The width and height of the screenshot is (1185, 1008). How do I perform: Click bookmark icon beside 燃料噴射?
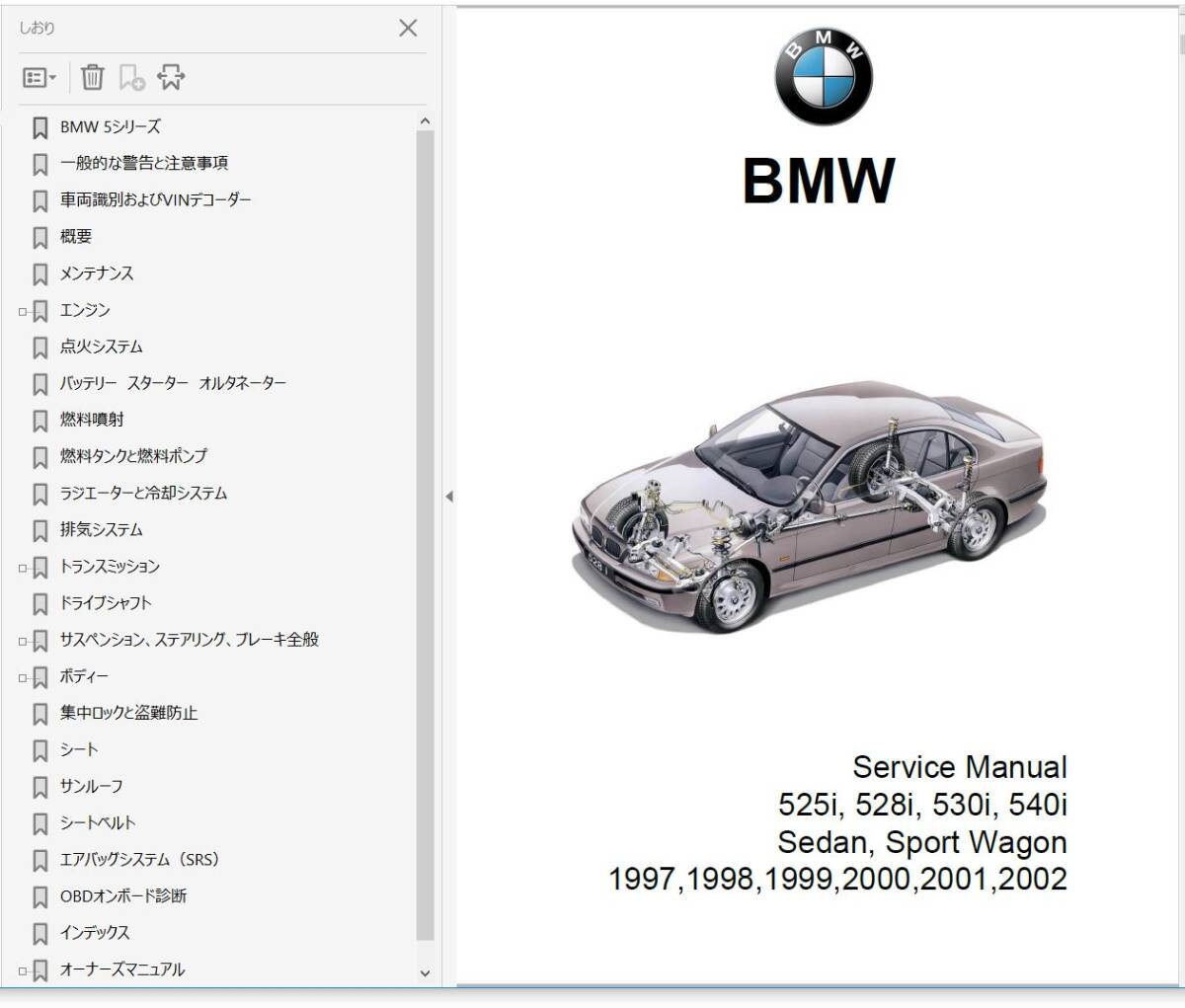click(39, 421)
